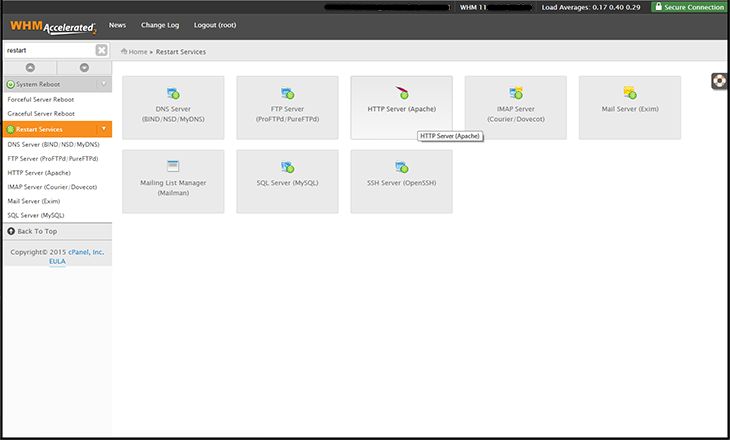The width and height of the screenshot is (730, 440).
Task: Open the FTP Server (ProFTPd/PureFTPd) tile
Action: click(287, 108)
